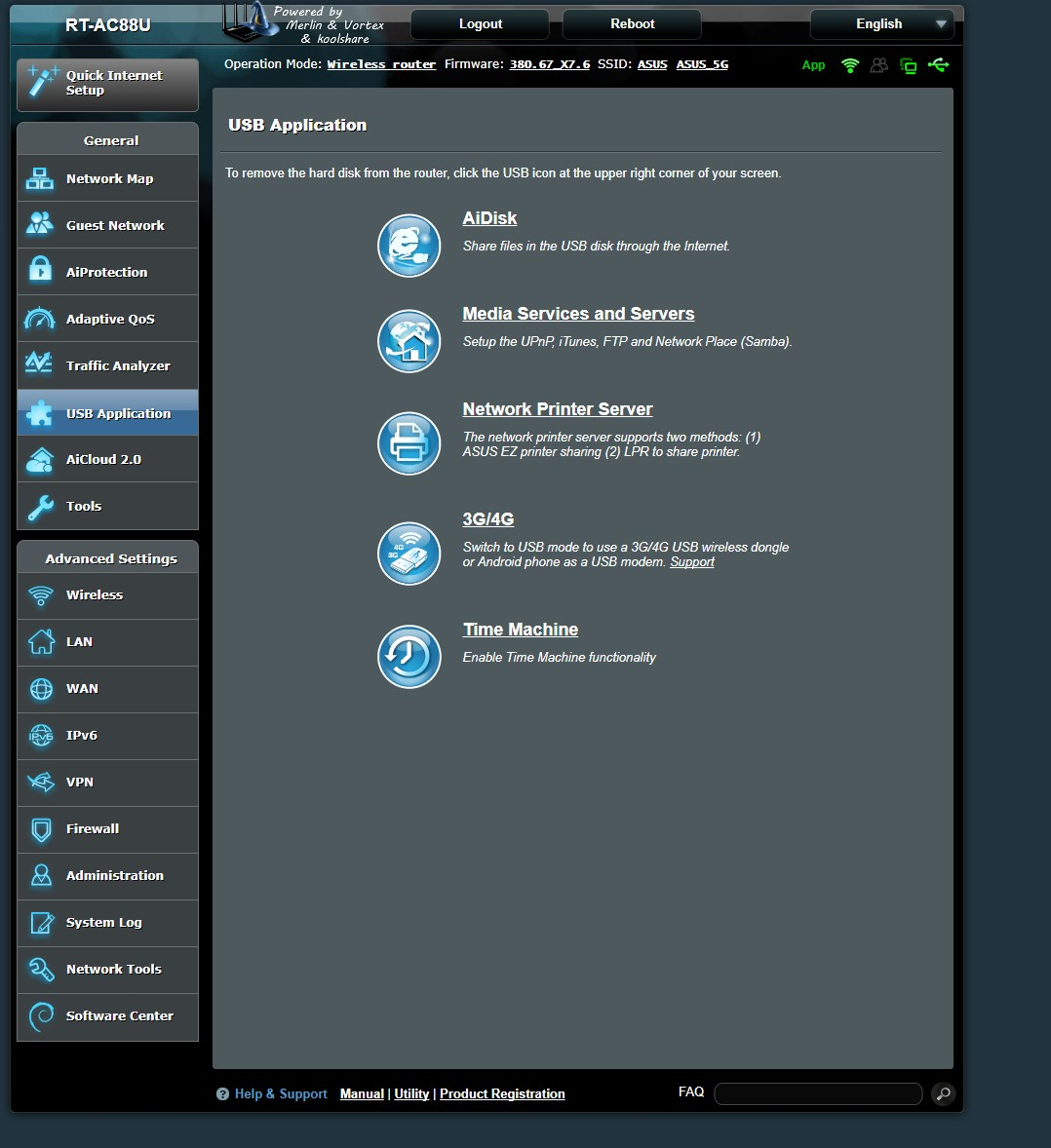Open the Manual link in the footer
This screenshot has height=1148, width=1051.
coord(362,1093)
